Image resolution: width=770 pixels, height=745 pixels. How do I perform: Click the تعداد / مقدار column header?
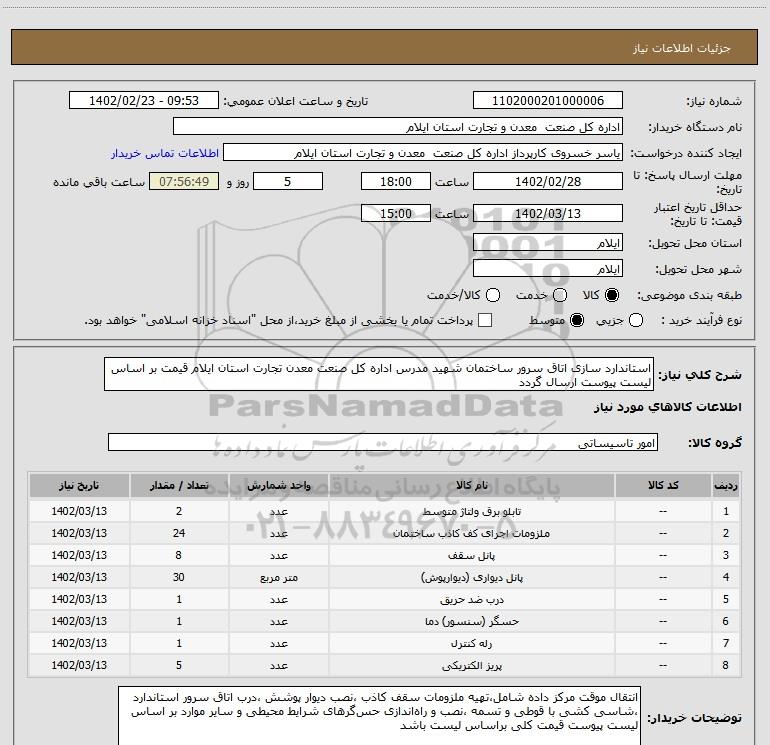pos(179,485)
